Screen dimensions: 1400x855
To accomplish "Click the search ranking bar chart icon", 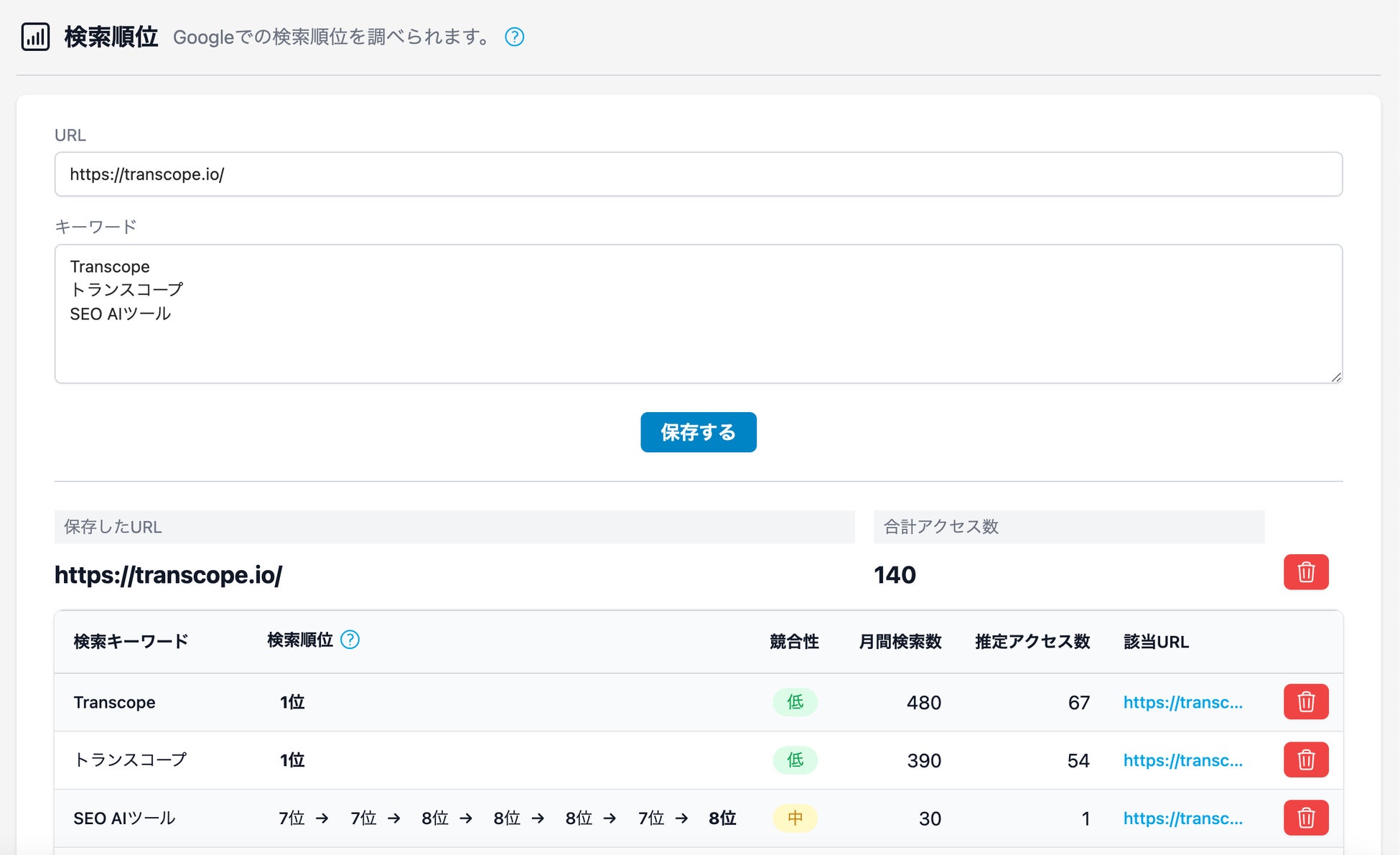I will pos(35,37).
